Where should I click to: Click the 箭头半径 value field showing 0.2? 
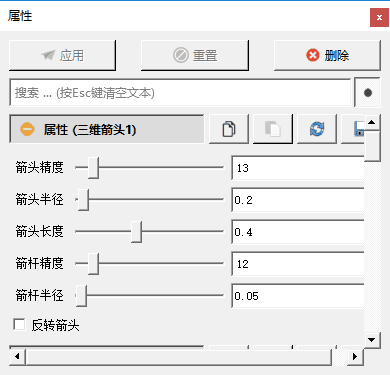point(298,200)
